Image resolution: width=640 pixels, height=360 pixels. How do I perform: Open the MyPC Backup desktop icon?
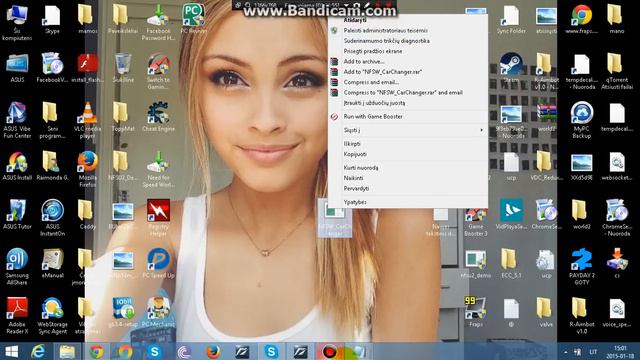tap(582, 120)
